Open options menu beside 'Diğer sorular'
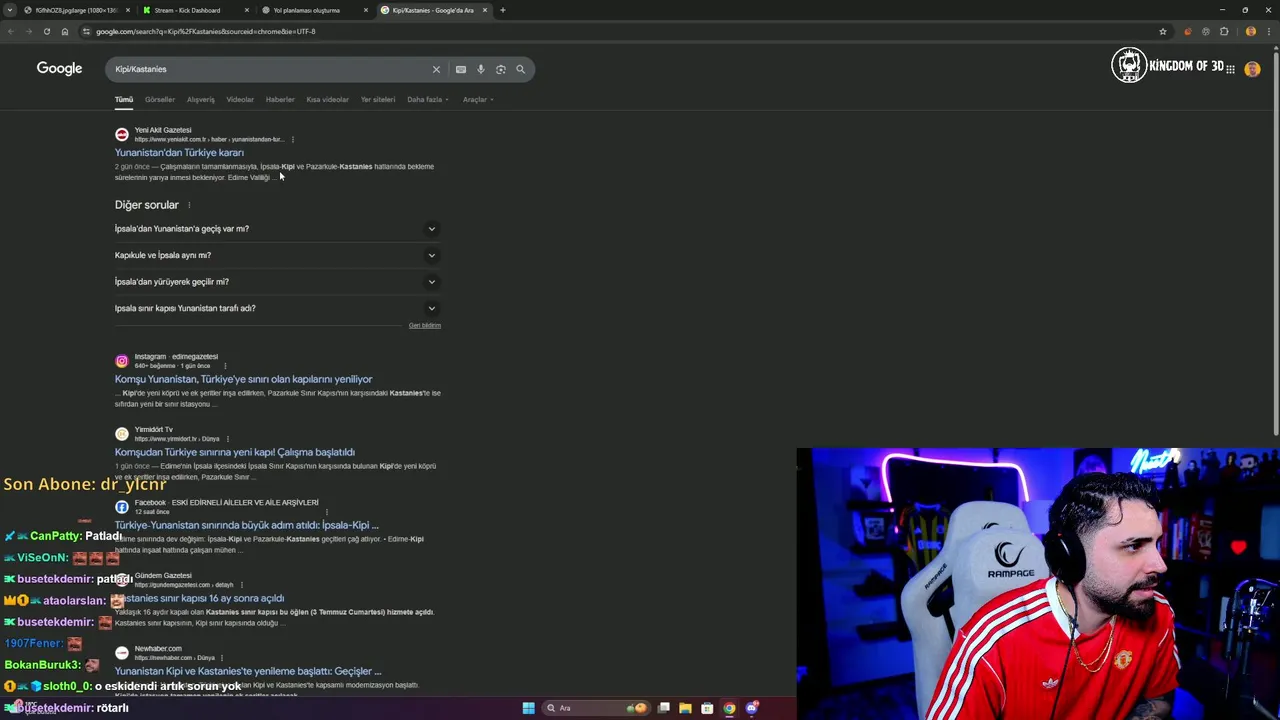Viewport: 1280px width, 720px height. pyautogui.click(x=189, y=205)
